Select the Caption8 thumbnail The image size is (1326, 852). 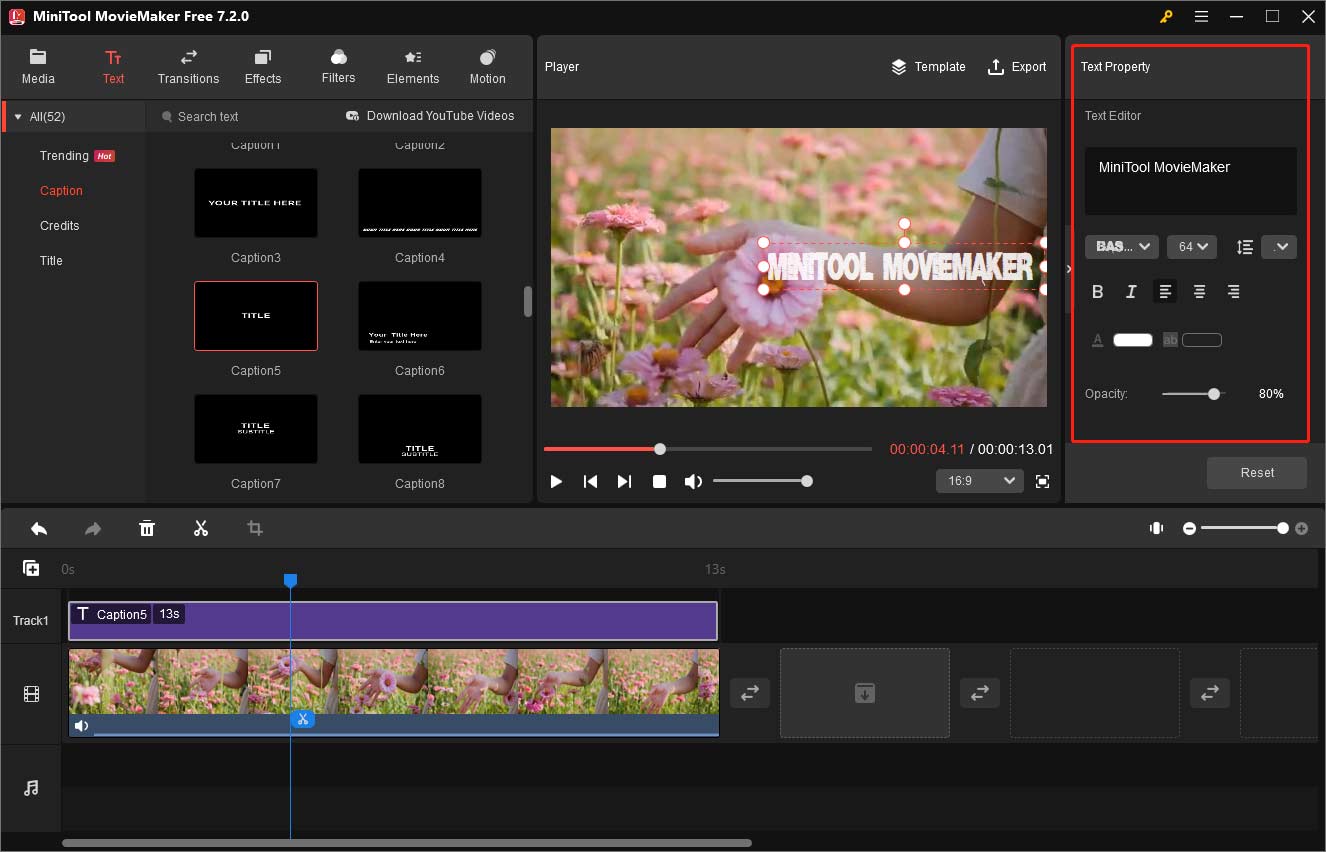420,429
